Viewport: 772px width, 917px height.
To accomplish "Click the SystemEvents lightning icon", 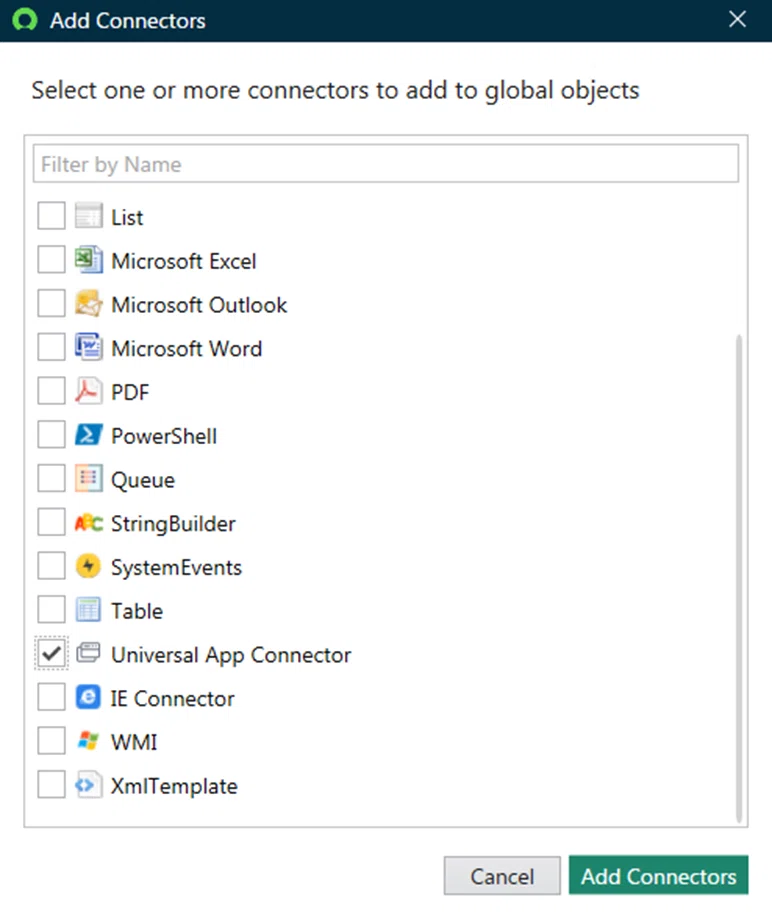I will [89, 566].
